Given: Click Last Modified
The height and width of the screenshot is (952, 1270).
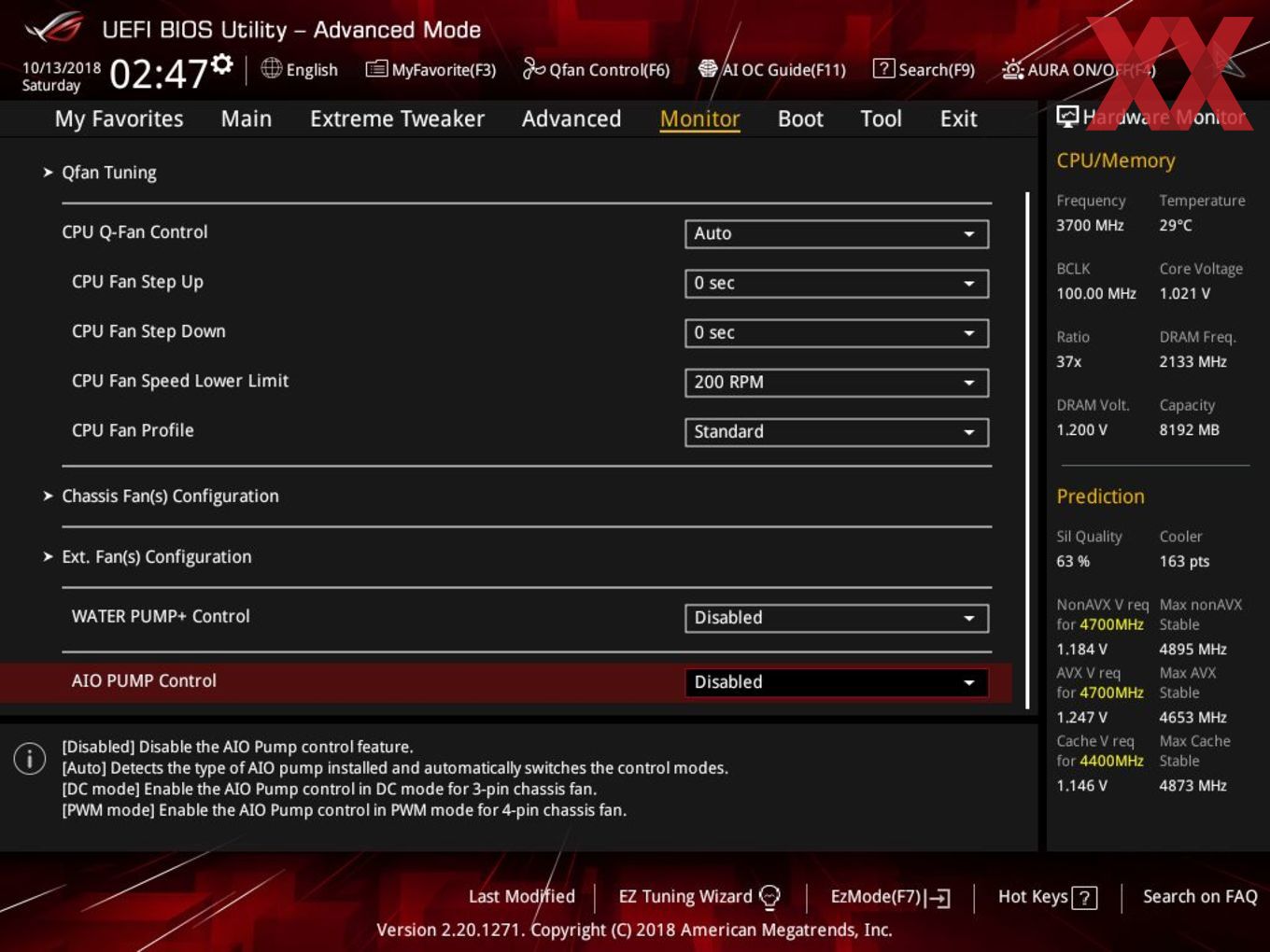Looking at the screenshot, I should click(522, 896).
